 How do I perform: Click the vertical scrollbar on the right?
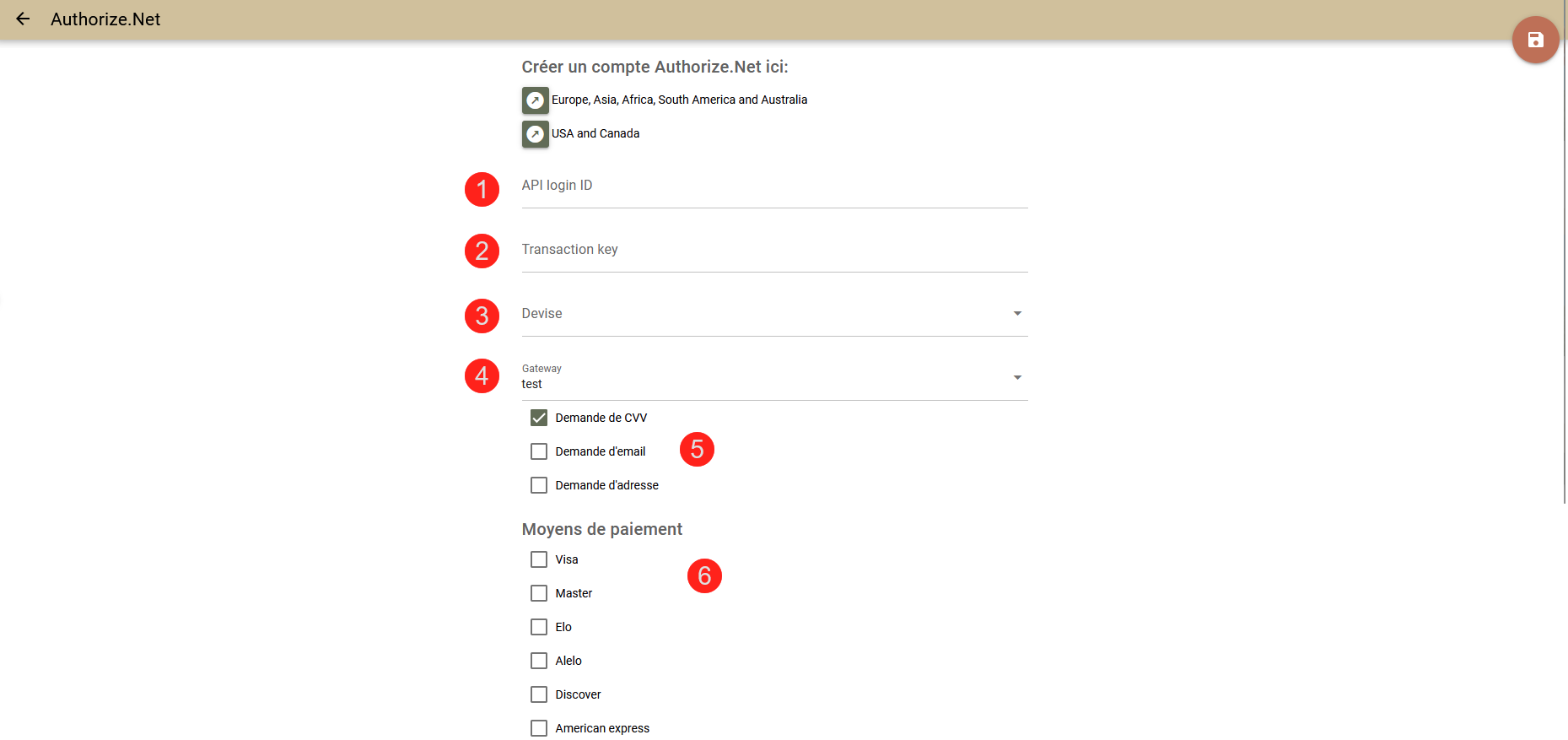[1565, 253]
